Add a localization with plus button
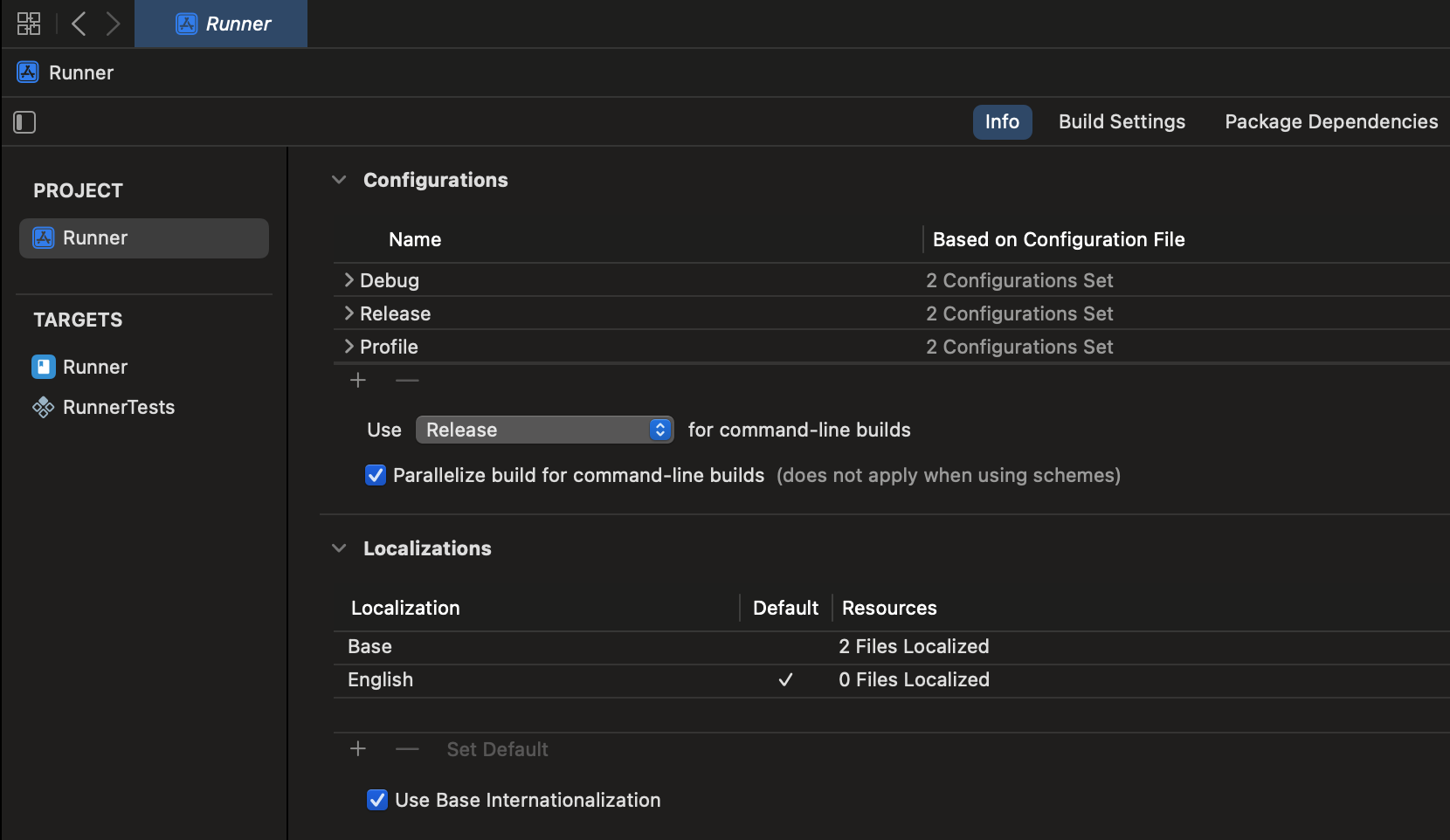This screenshot has width=1450, height=840. tap(358, 749)
